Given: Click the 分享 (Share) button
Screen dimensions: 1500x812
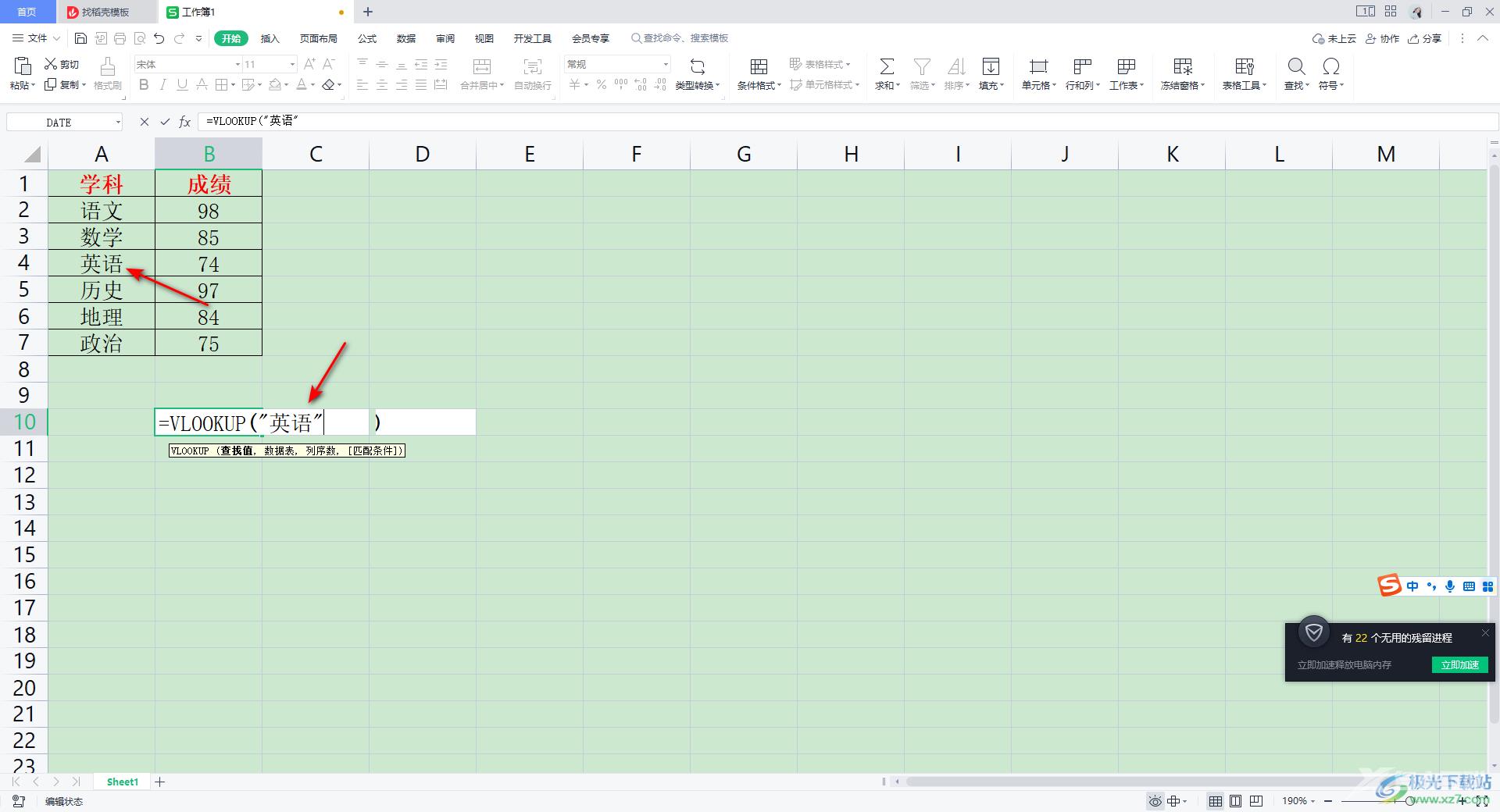Looking at the screenshot, I should pos(1424,38).
